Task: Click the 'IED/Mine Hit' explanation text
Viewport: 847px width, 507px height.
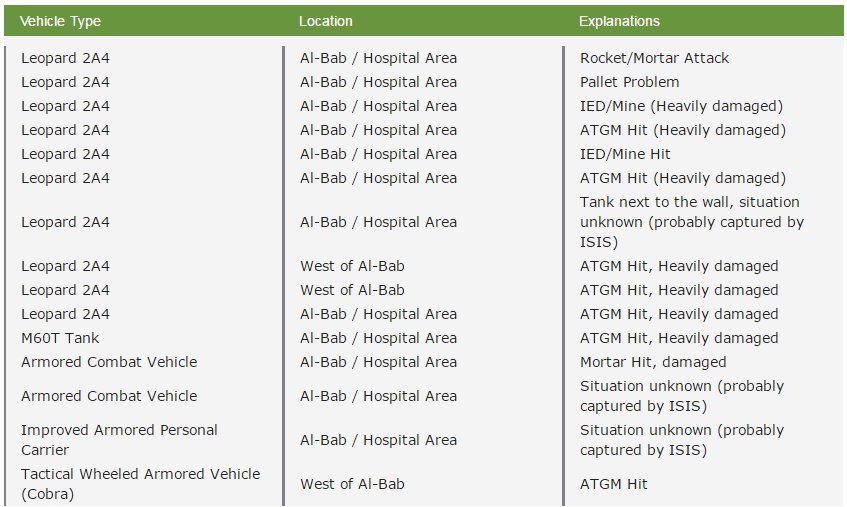Action: click(x=625, y=154)
